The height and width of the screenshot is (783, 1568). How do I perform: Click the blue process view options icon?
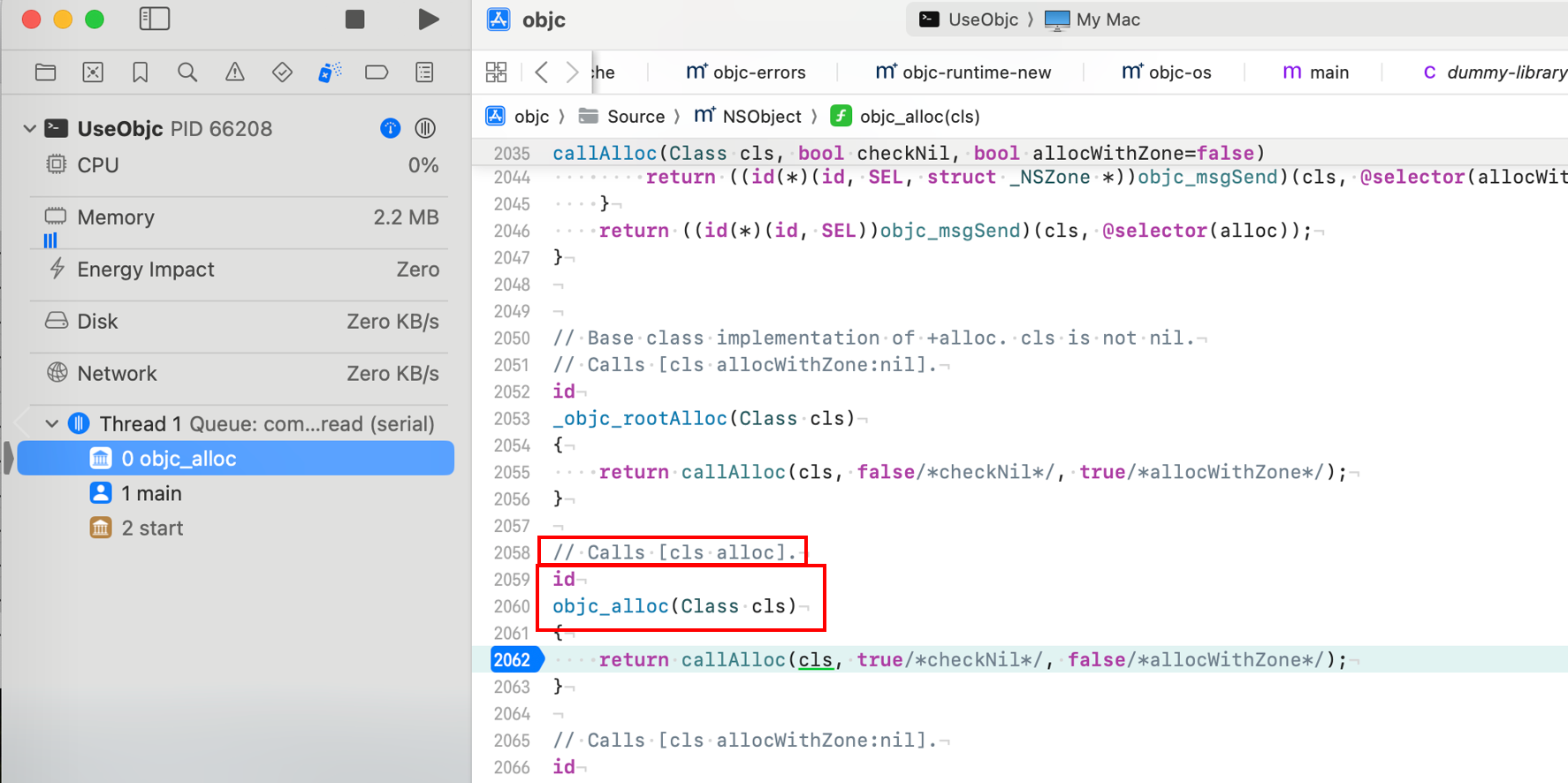pyautogui.click(x=390, y=129)
